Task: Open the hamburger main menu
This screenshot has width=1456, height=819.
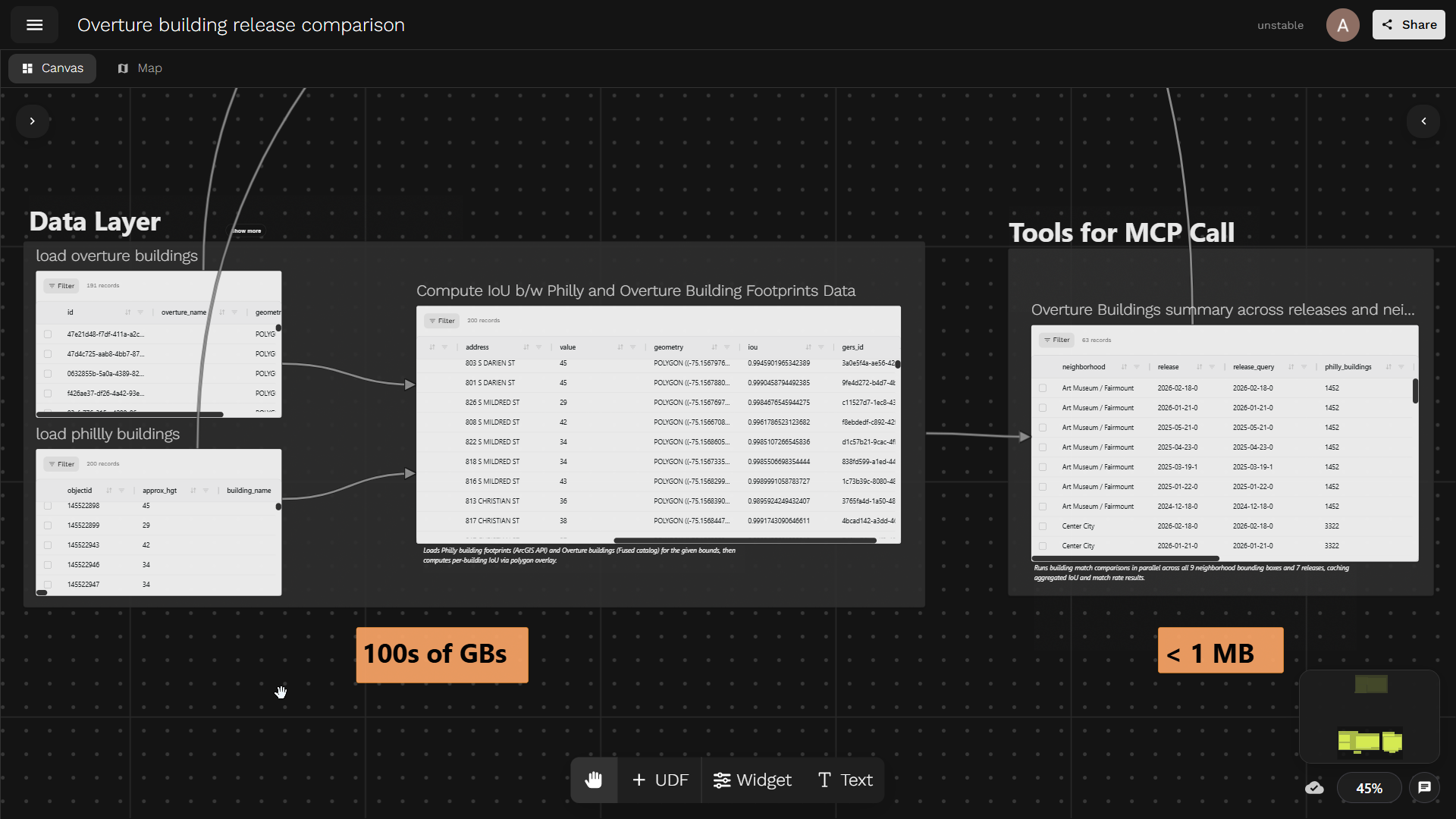Action: pyautogui.click(x=34, y=25)
